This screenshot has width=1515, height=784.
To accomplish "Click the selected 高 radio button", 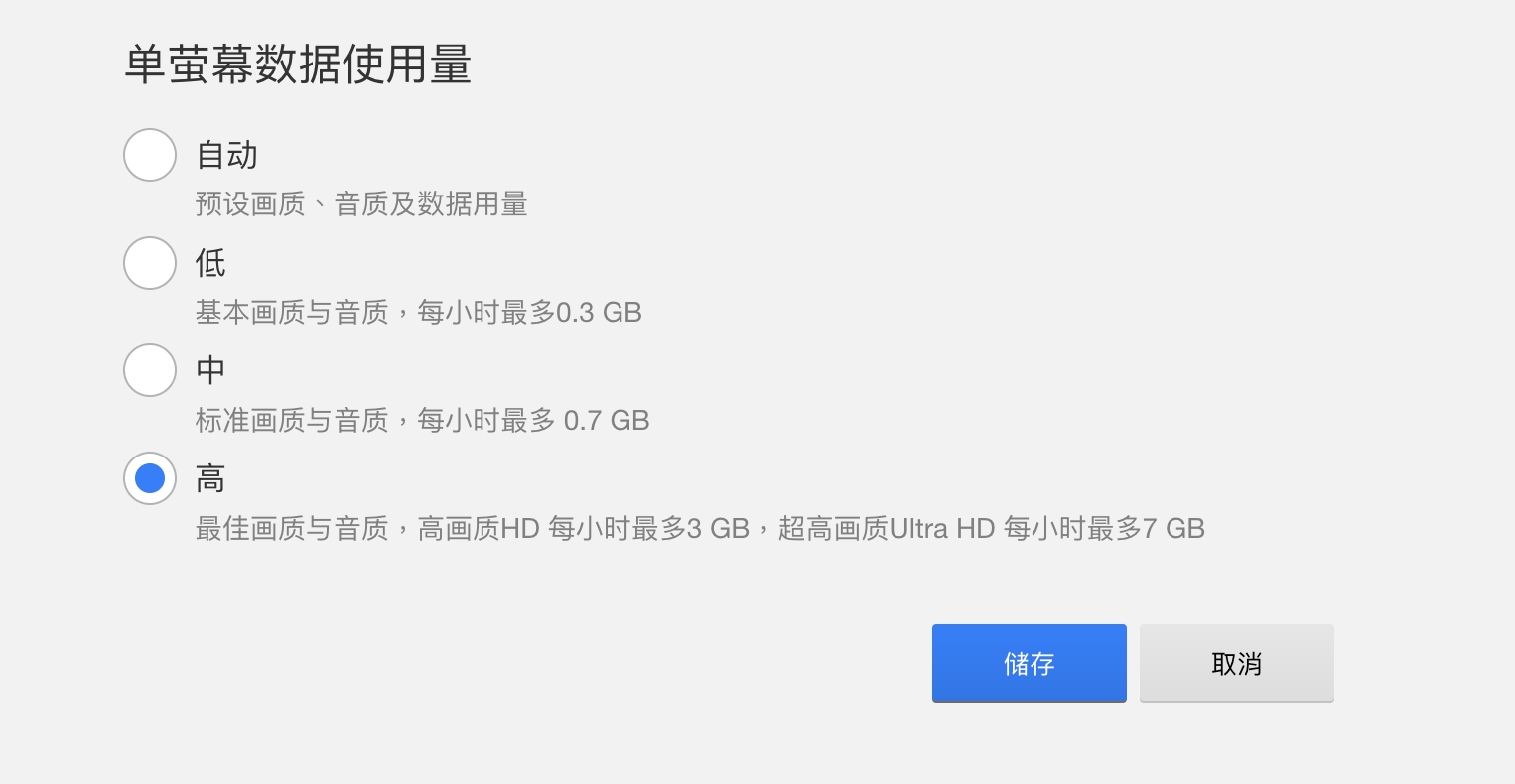I will tap(150, 478).
